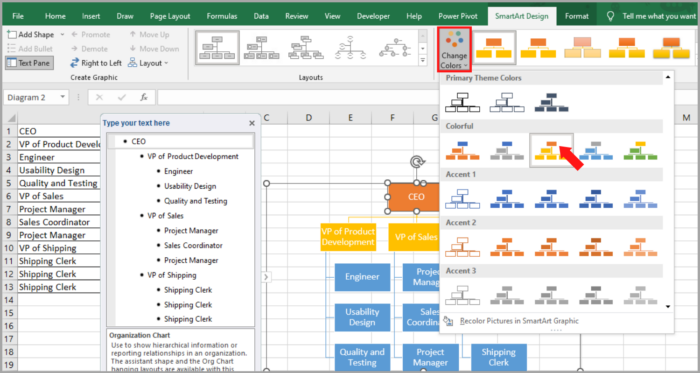The width and height of the screenshot is (700, 373).
Task: Open the File tab
Action: pos(18,16)
